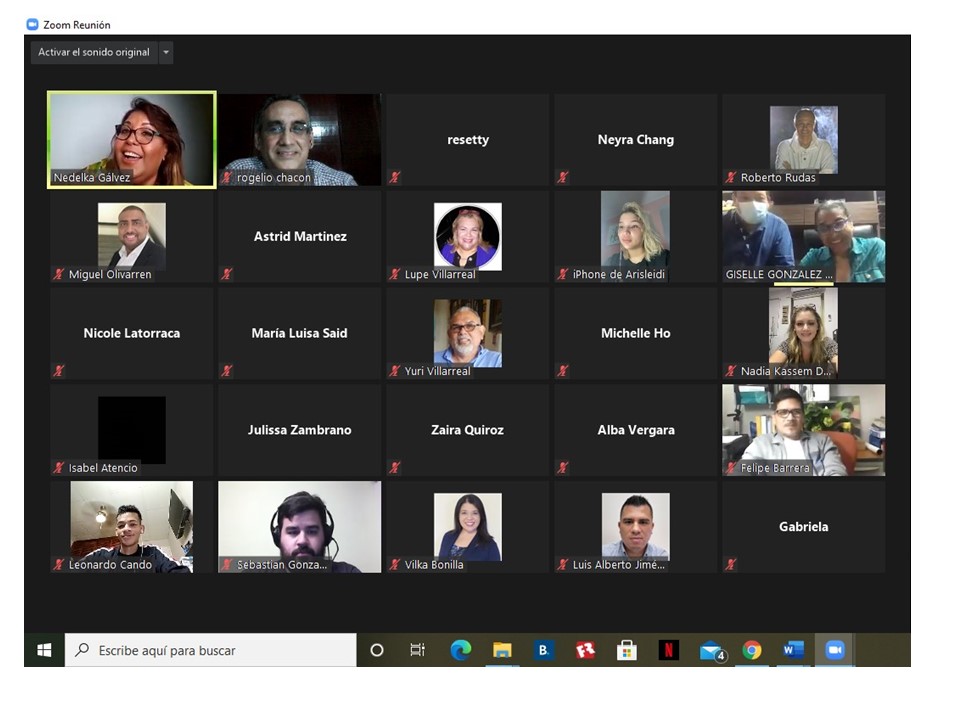Select the Julissa Zambrano participant tile
960x720 pixels.
[x=300, y=430]
